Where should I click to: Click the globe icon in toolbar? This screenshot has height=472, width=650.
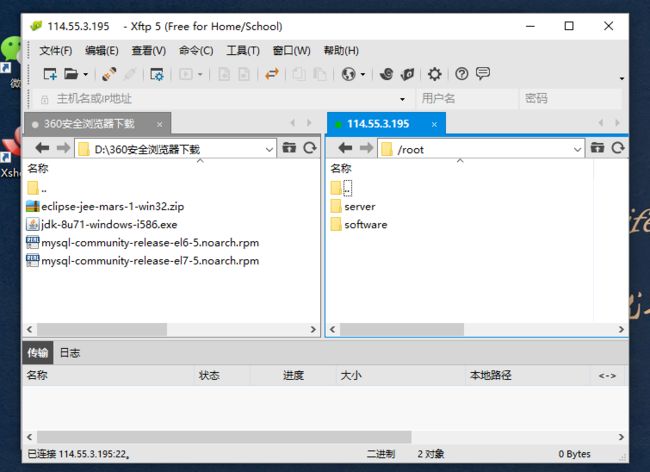tap(349, 74)
